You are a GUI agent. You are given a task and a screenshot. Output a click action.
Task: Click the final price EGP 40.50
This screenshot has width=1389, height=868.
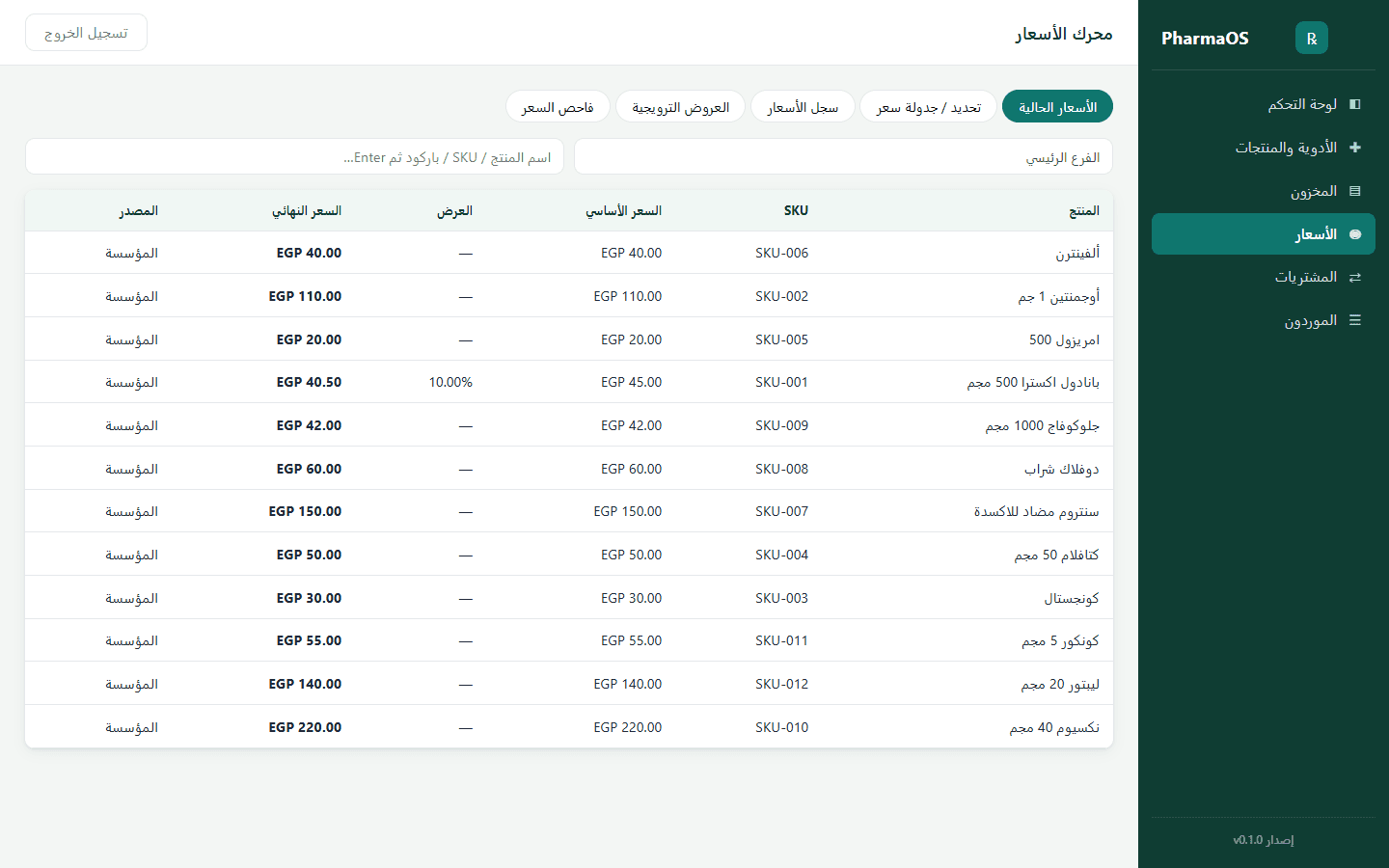[309, 382]
